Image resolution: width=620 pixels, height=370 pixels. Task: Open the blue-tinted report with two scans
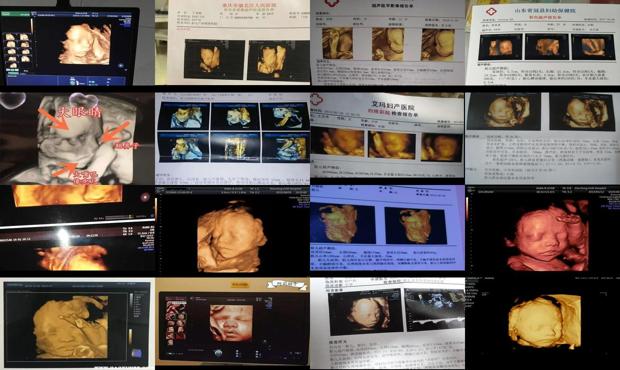point(387,228)
